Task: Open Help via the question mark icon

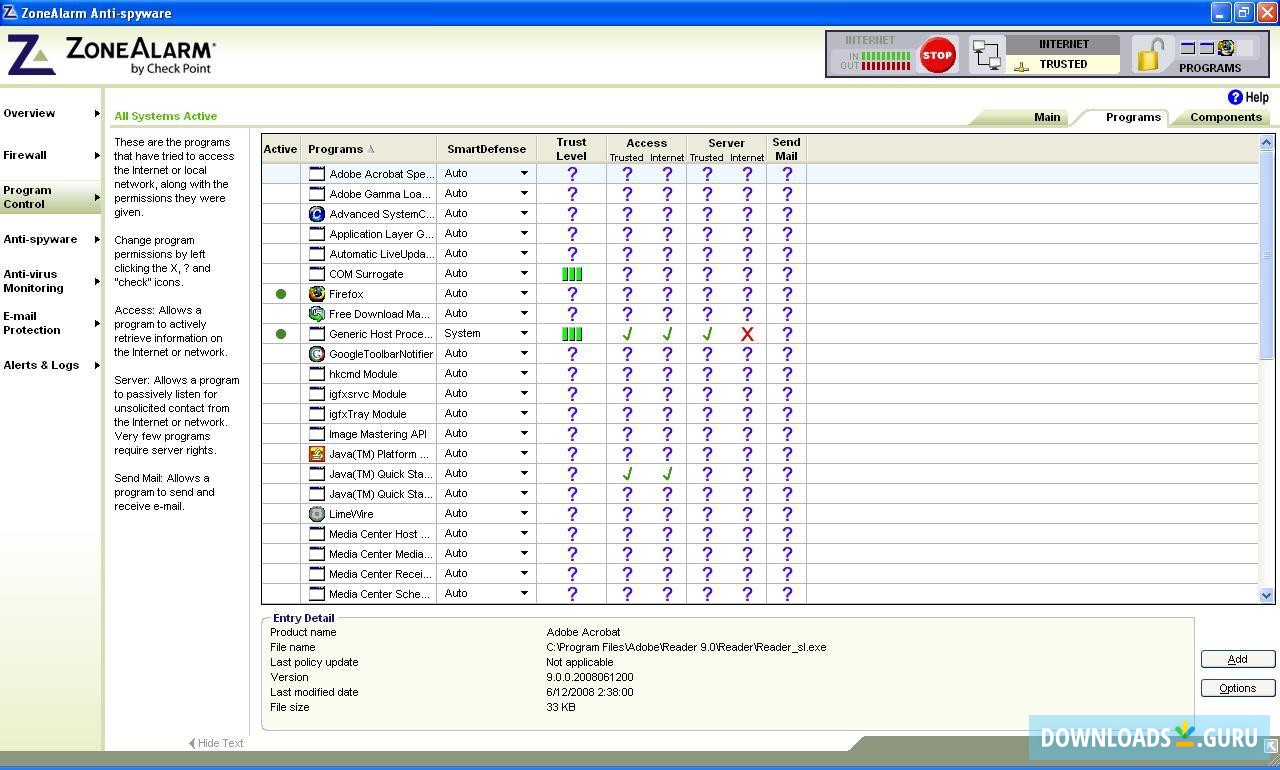Action: pos(1235,97)
